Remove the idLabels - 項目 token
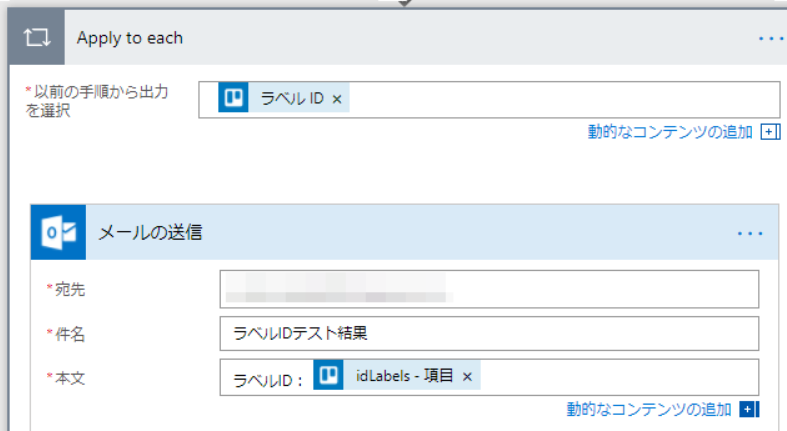The height and width of the screenshot is (431, 787). [x=467, y=377]
